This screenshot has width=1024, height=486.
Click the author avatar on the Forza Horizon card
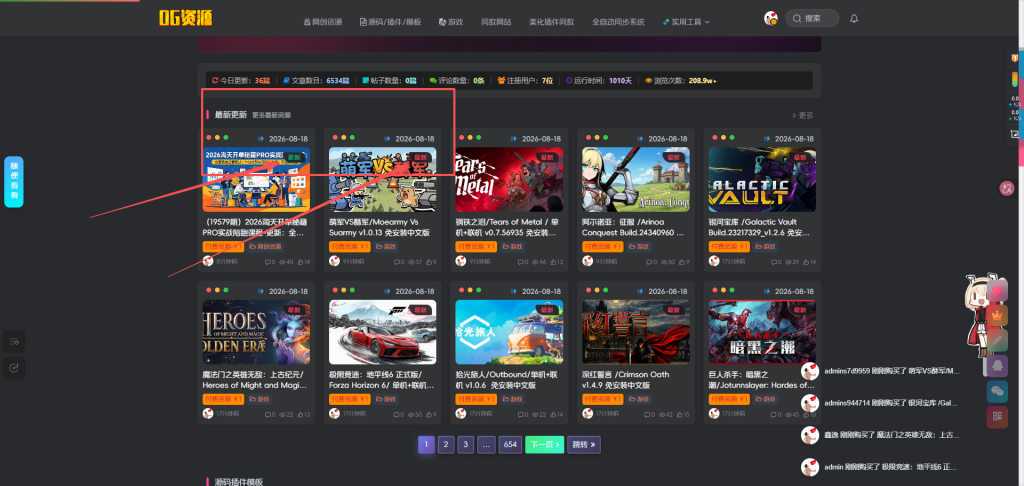tap(334, 413)
